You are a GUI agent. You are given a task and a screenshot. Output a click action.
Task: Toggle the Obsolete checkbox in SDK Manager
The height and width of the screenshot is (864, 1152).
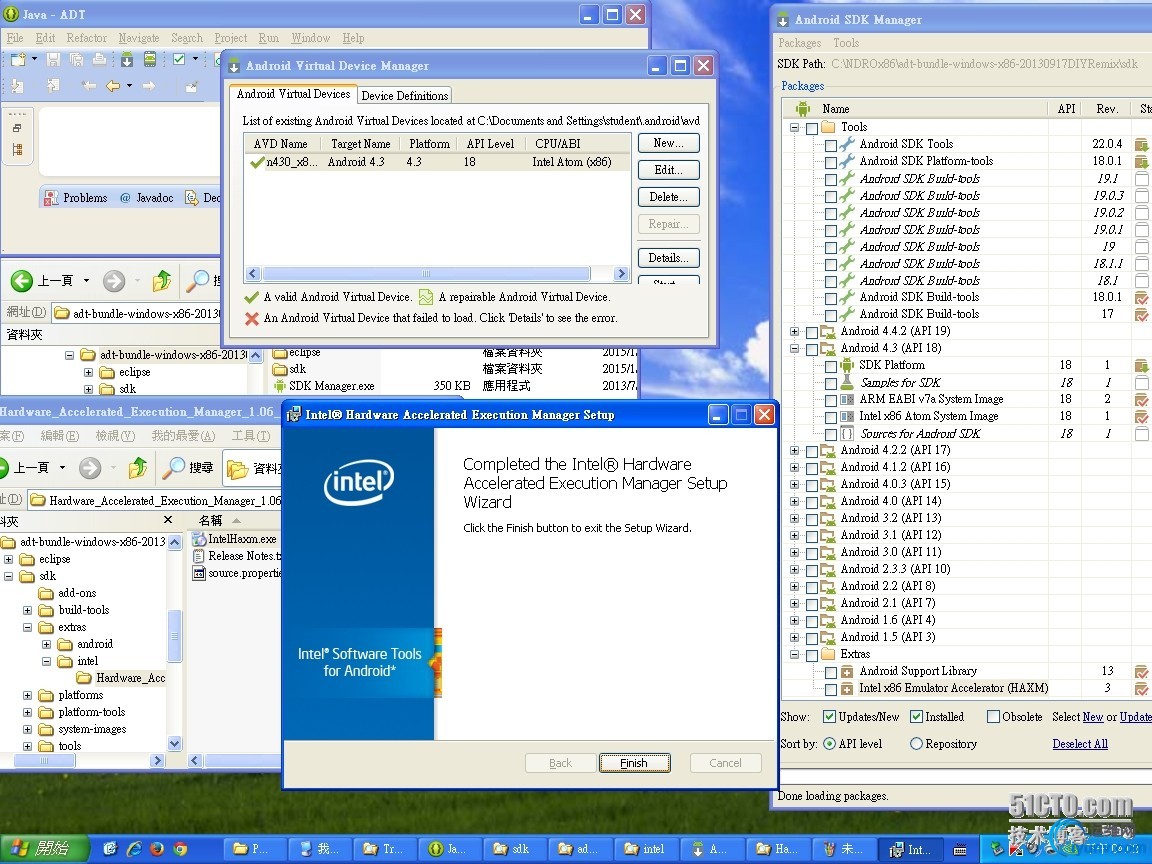point(993,717)
